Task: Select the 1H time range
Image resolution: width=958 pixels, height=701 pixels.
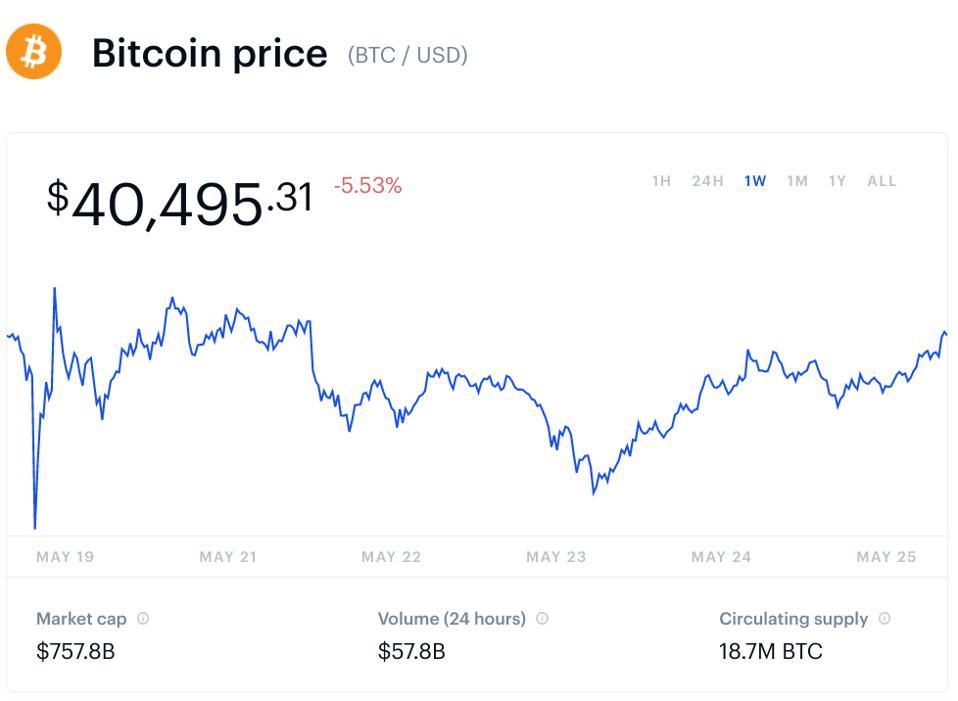Action: 661,181
